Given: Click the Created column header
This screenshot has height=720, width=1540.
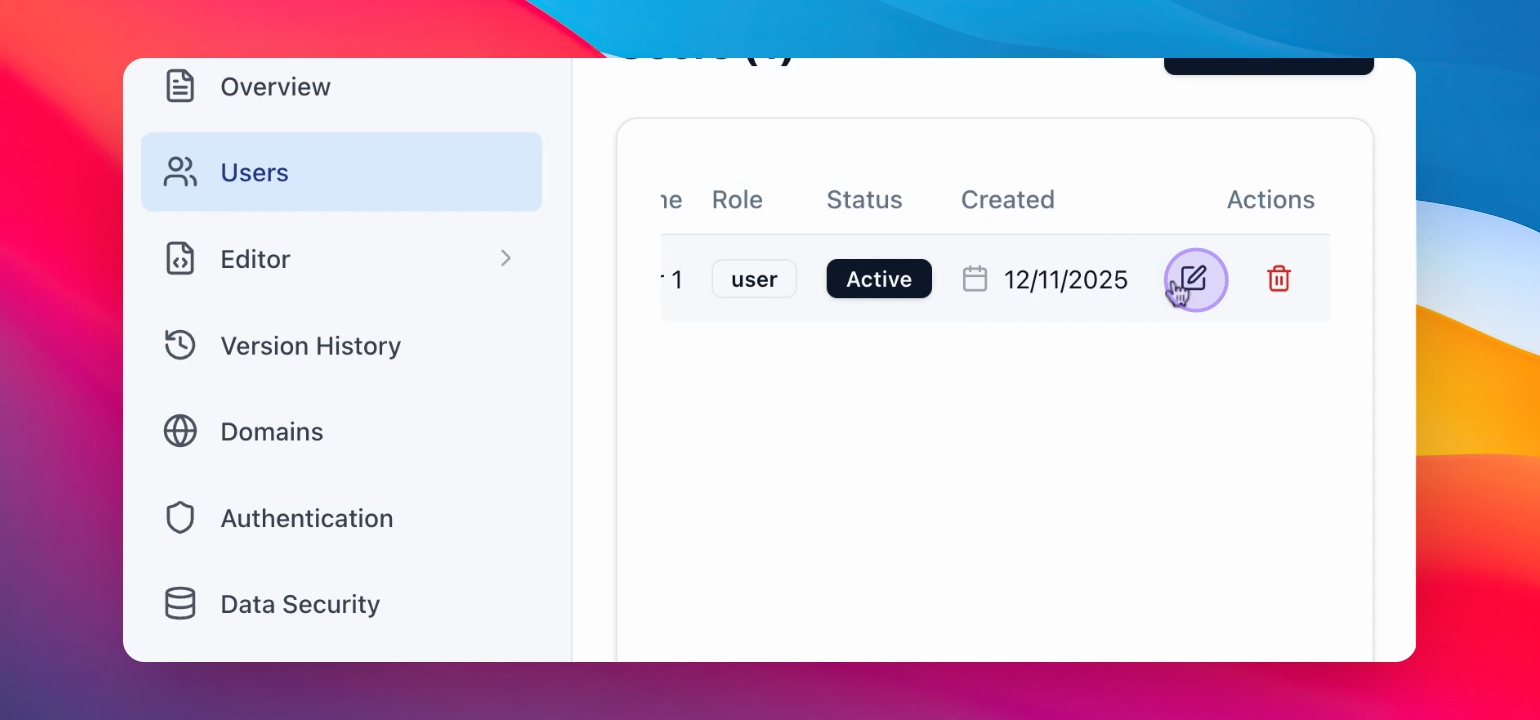Looking at the screenshot, I should (1007, 200).
